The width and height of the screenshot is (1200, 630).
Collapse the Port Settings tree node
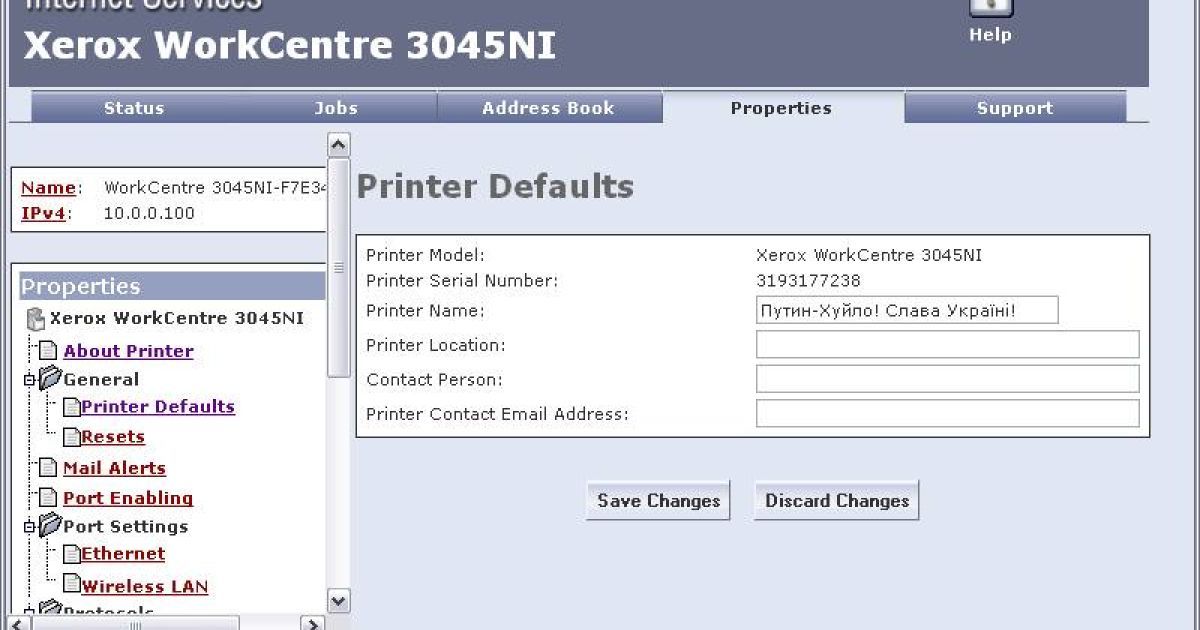(29, 527)
